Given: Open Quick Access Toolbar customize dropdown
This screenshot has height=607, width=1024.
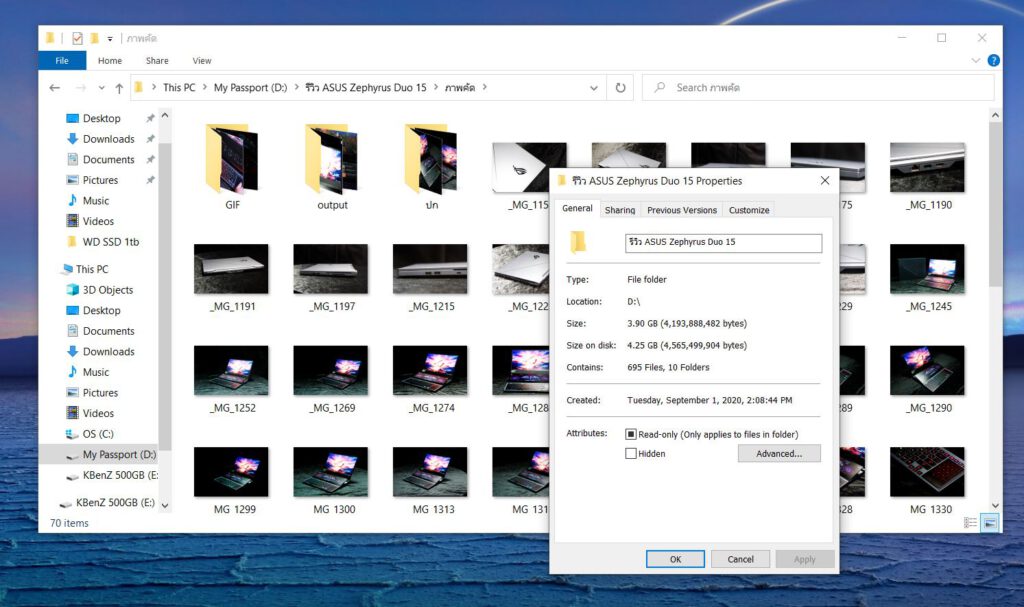Looking at the screenshot, I should tap(110, 39).
